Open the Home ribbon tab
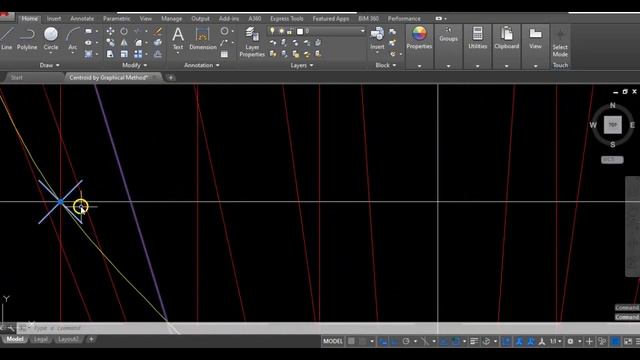 29,19
